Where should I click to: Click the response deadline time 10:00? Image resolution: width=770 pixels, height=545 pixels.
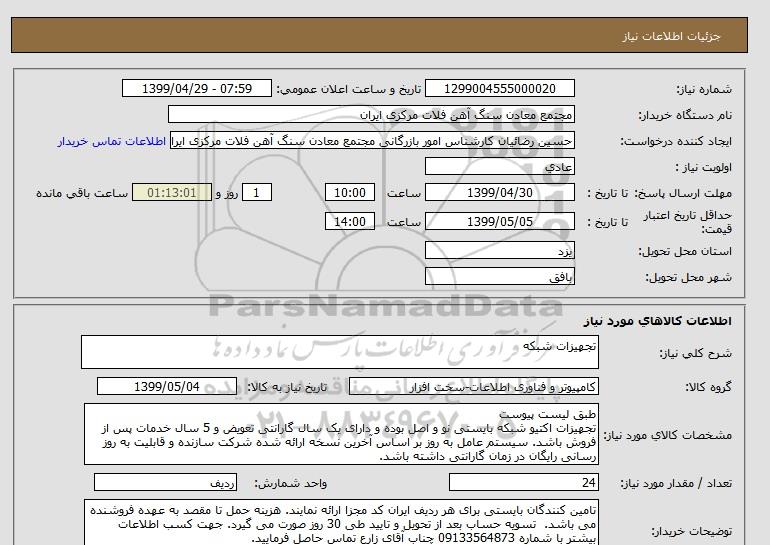[x=350, y=192]
